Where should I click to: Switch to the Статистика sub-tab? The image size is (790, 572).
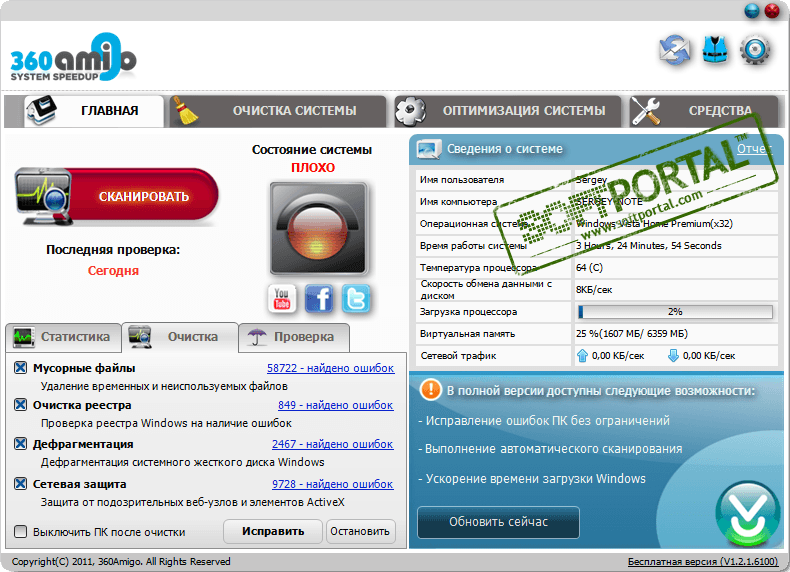pyautogui.click(x=63, y=337)
